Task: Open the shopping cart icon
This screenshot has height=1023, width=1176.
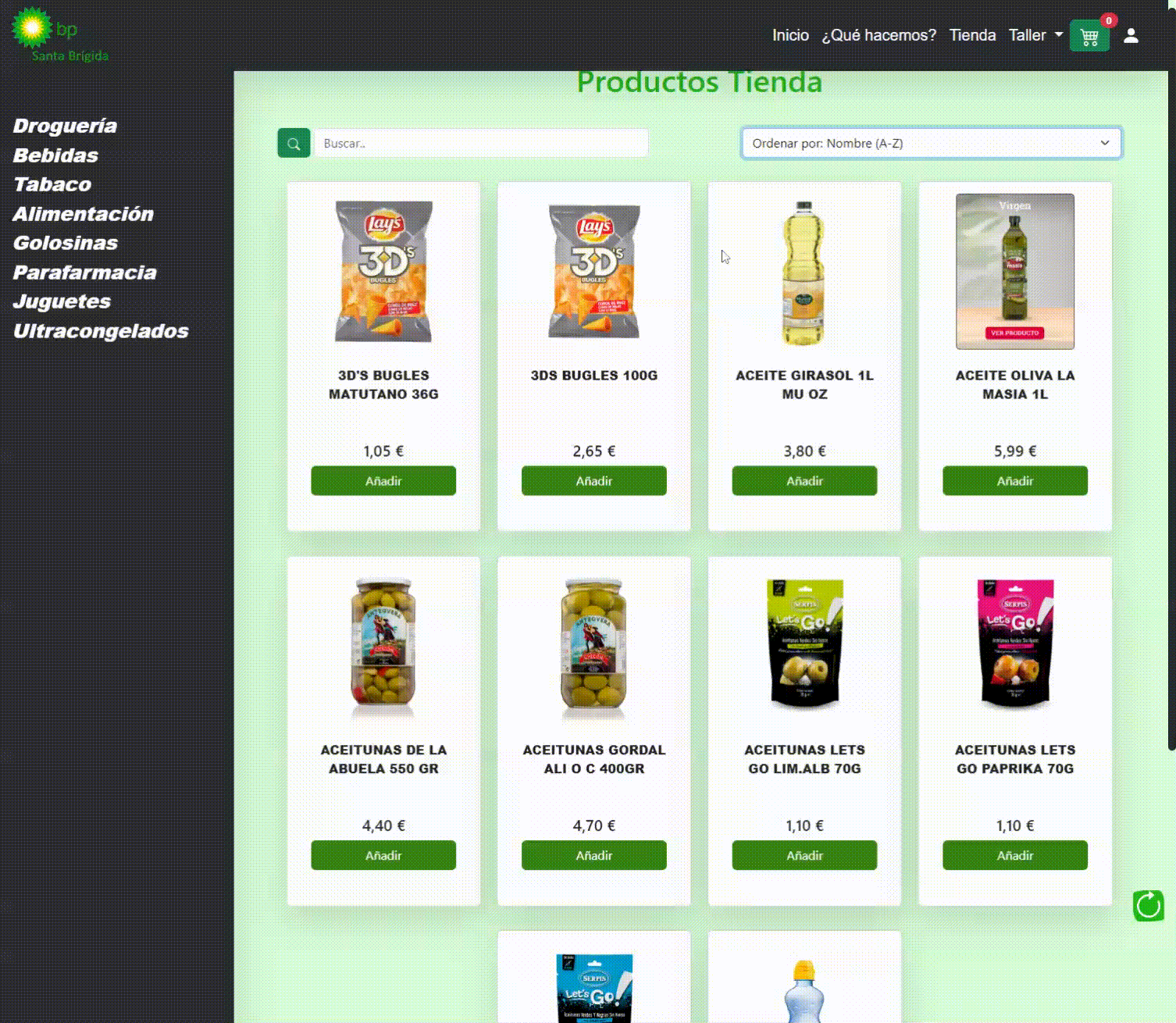Action: pyautogui.click(x=1089, y=35)
